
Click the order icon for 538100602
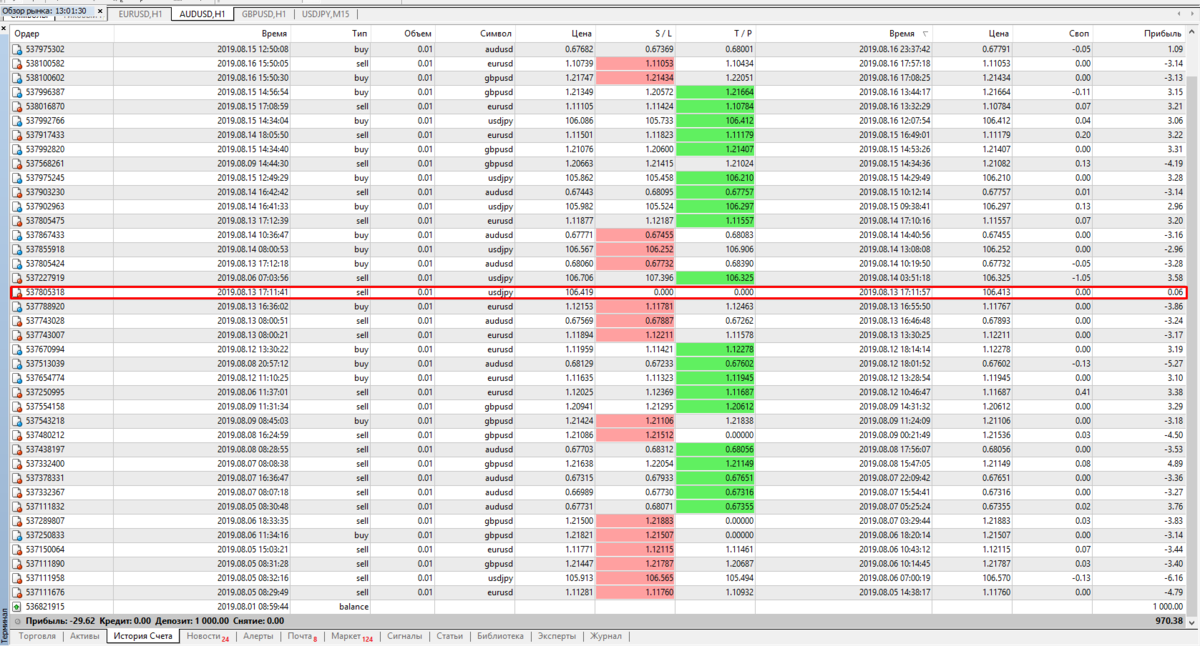click(x=17, y=77)
